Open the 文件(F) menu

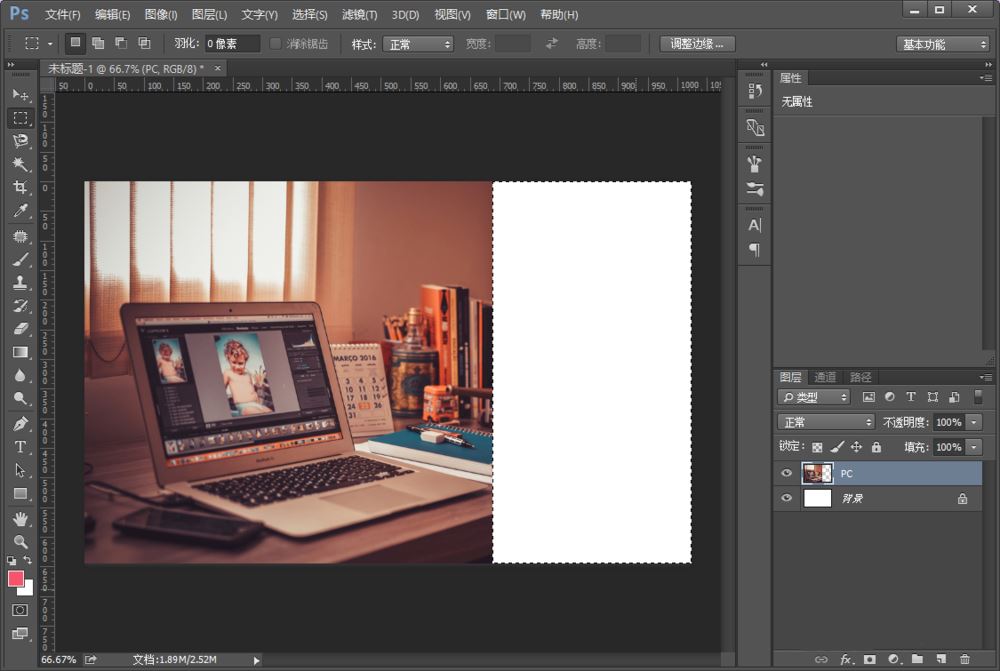tap(62, 14)
